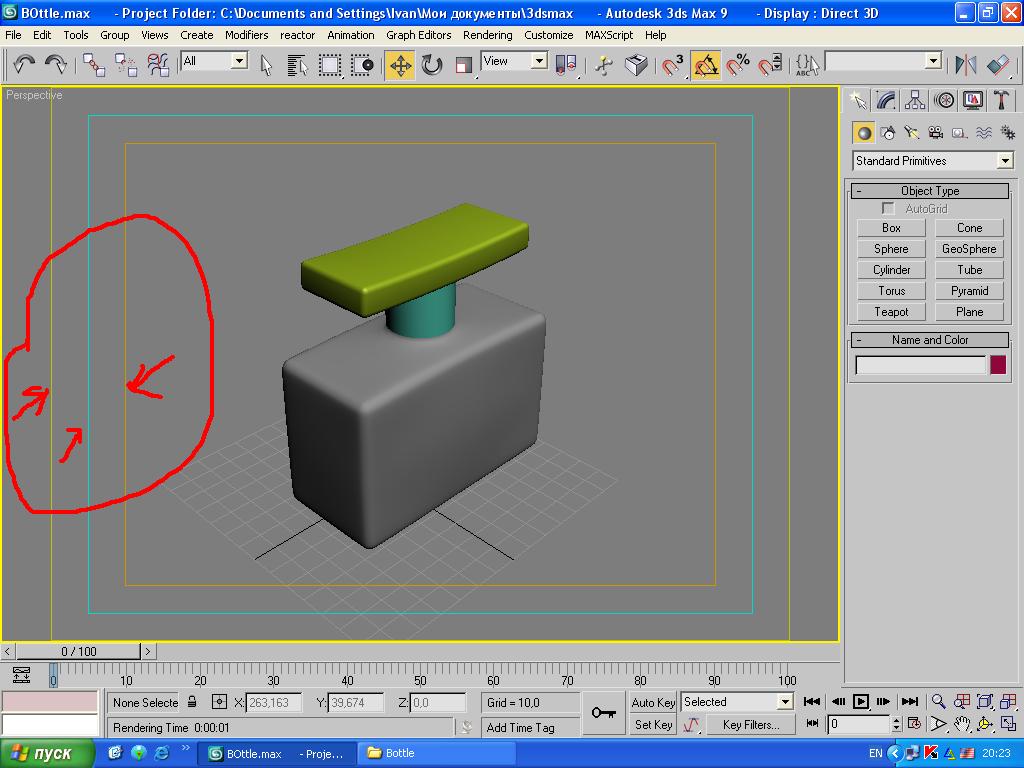Click the Undo arrow icon

click(24, 65)
